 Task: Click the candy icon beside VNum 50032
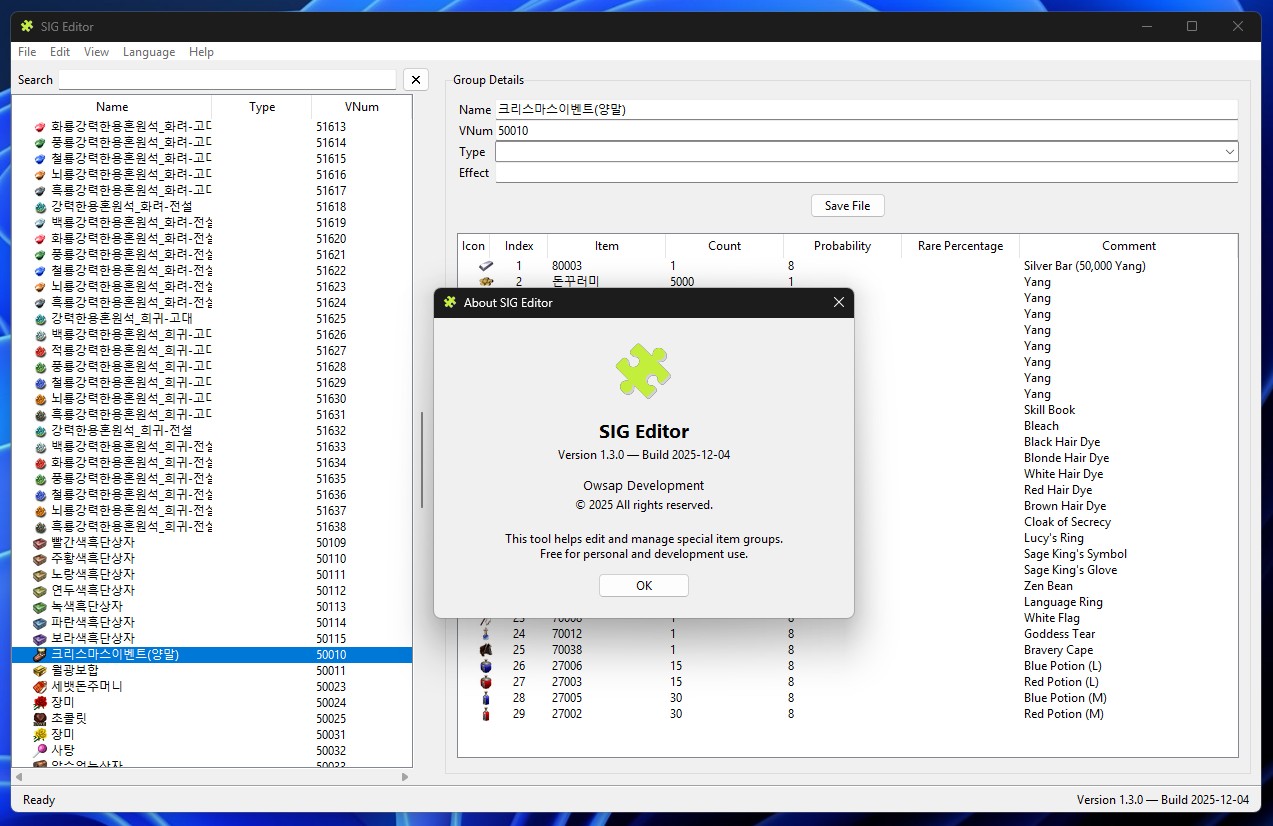coord(40,751)
